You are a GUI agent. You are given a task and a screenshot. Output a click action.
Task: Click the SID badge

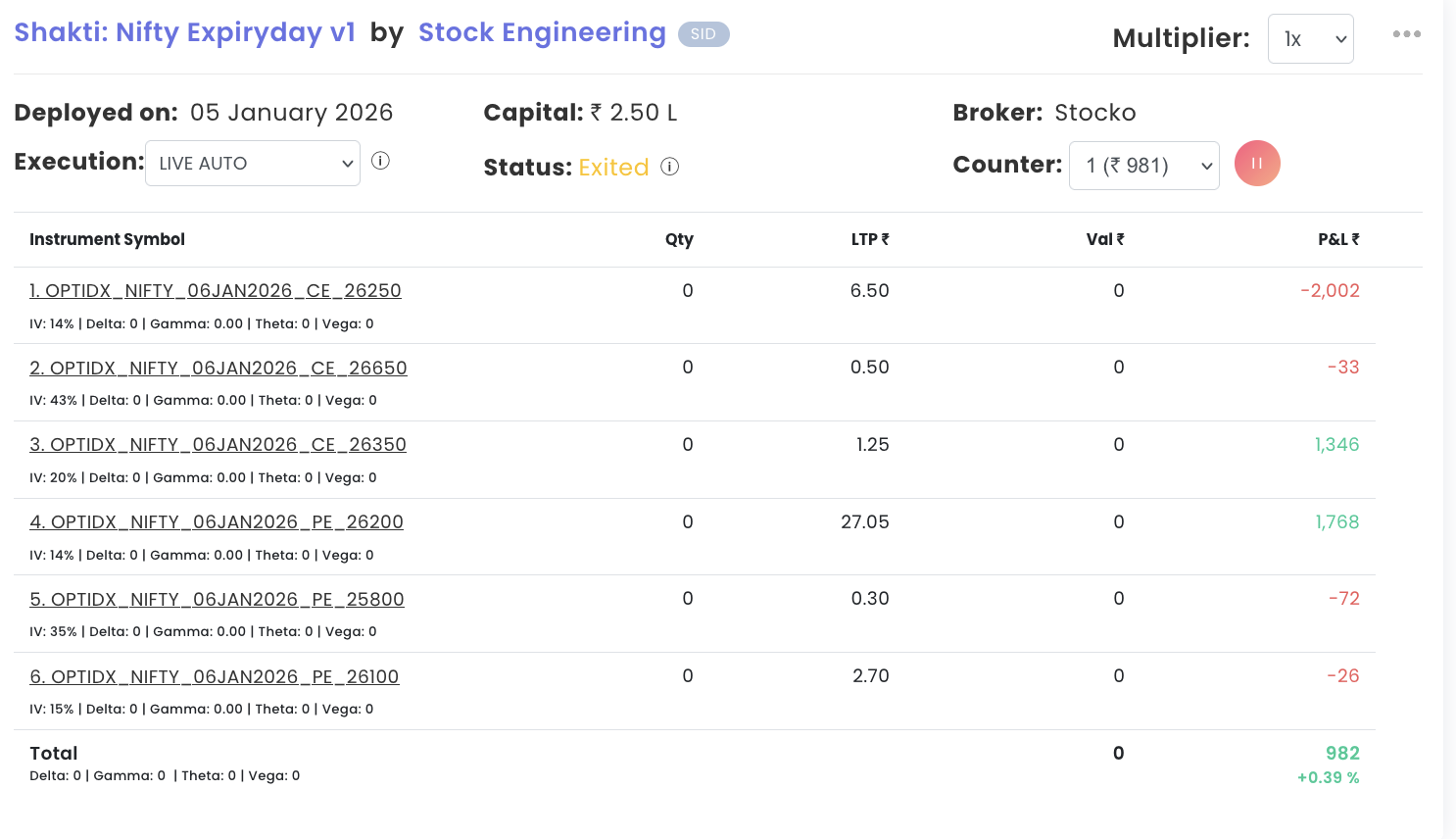[x=704, y=34]
